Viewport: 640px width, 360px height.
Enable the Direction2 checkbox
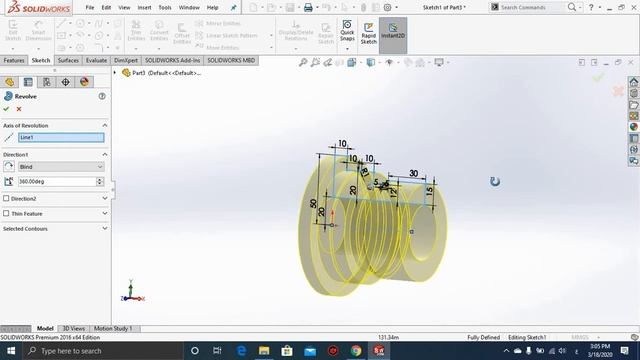(6, 198)
